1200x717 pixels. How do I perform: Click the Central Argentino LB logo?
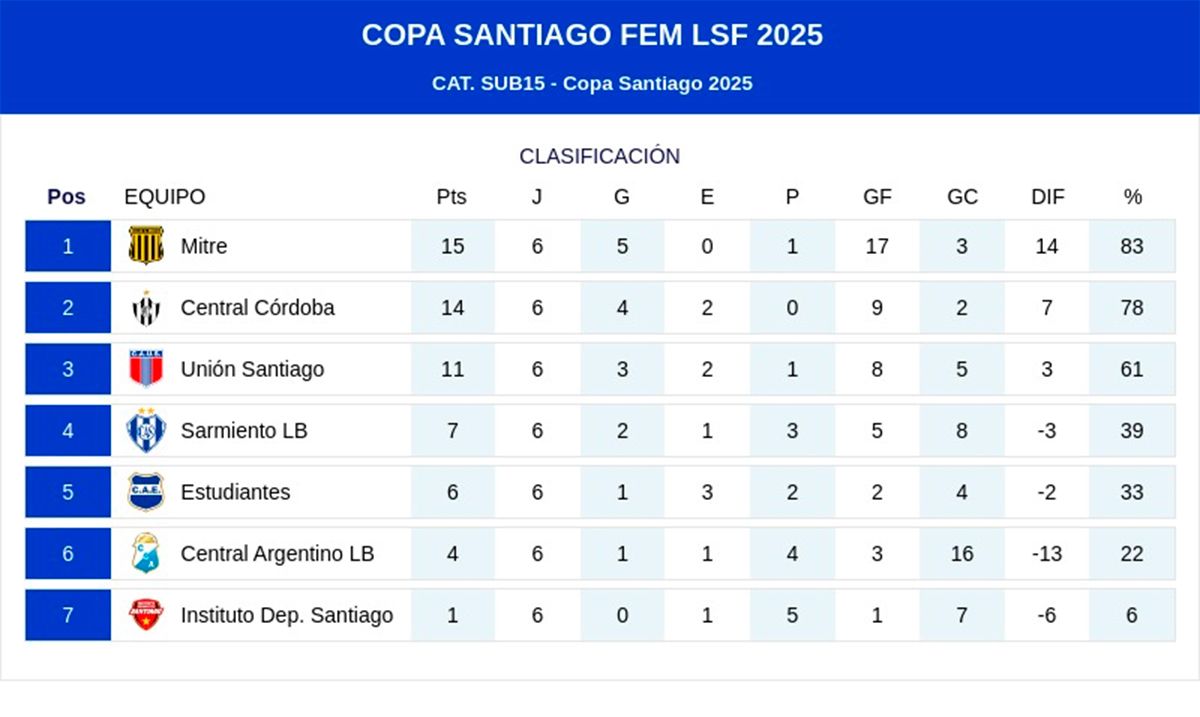coord(146,553)
